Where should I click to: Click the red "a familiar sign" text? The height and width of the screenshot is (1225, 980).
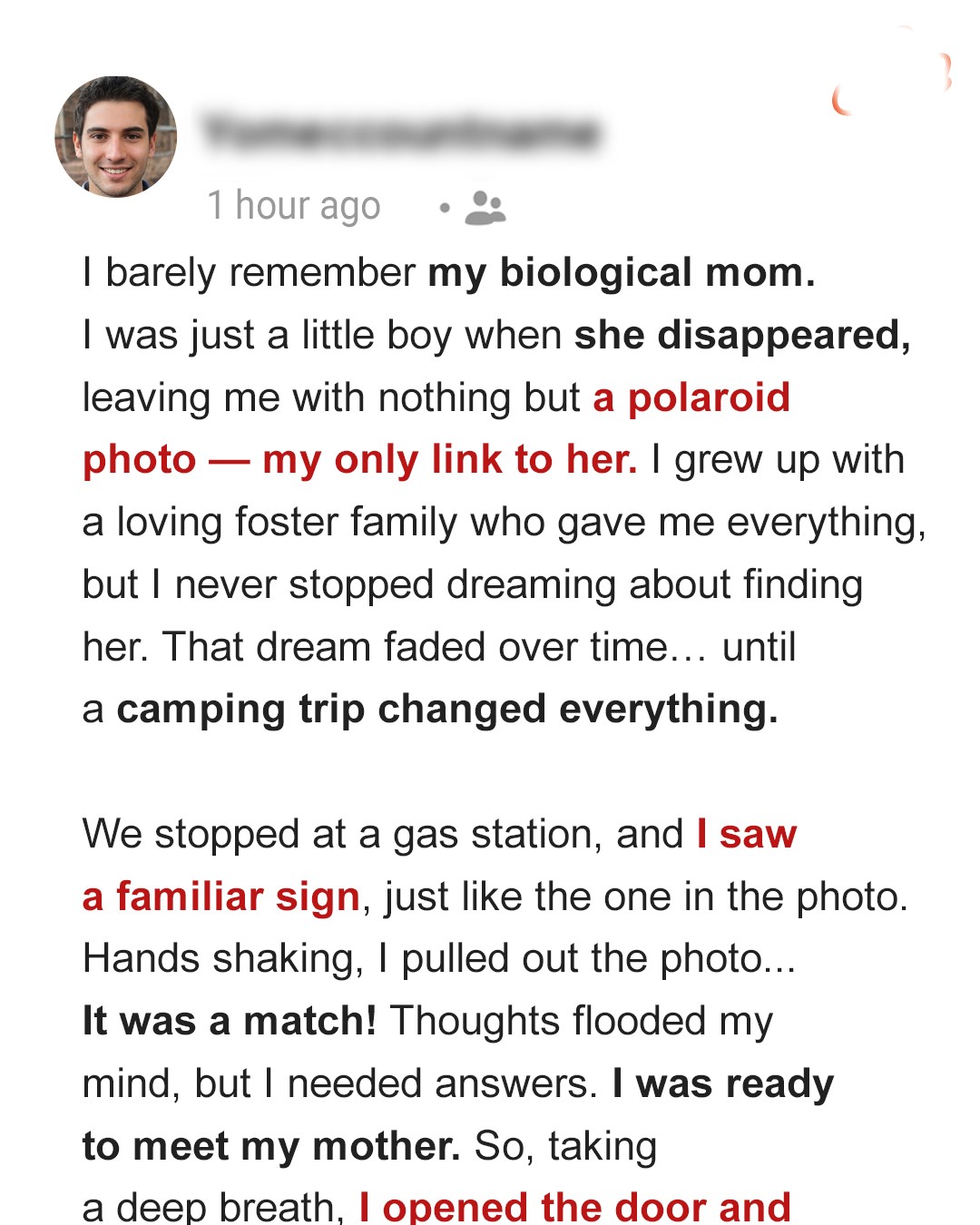[x=221, y=897]
